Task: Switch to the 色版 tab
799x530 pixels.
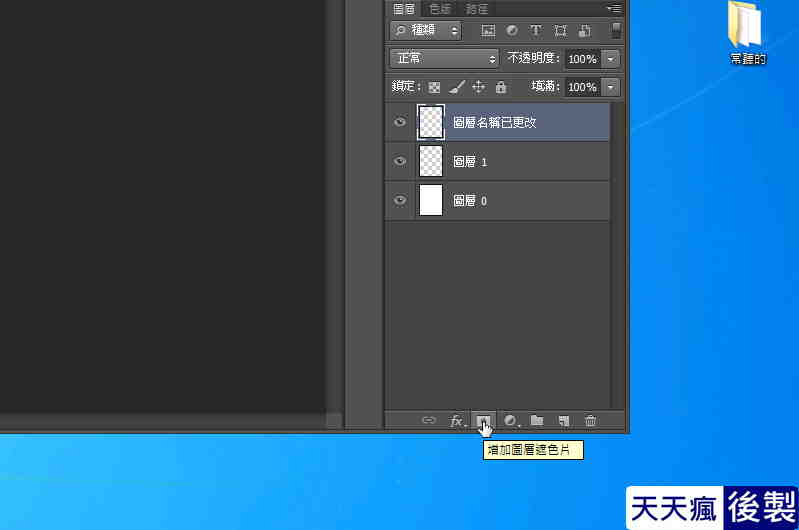Action: (x=440, y=9)
